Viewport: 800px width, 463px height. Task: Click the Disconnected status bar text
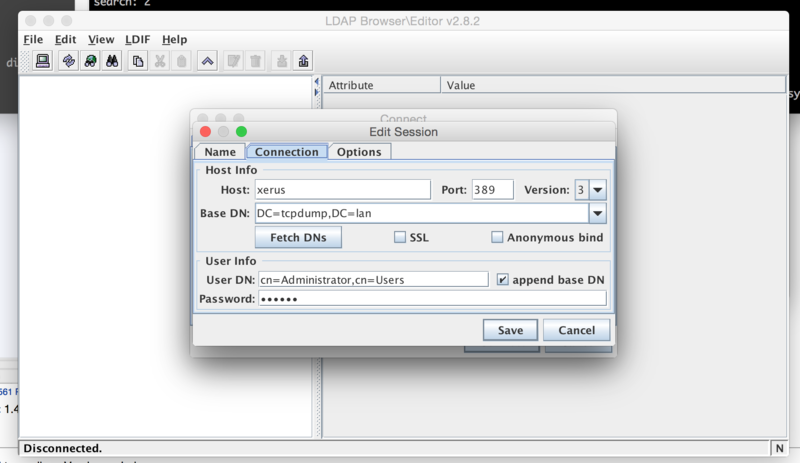pos(63,448)
